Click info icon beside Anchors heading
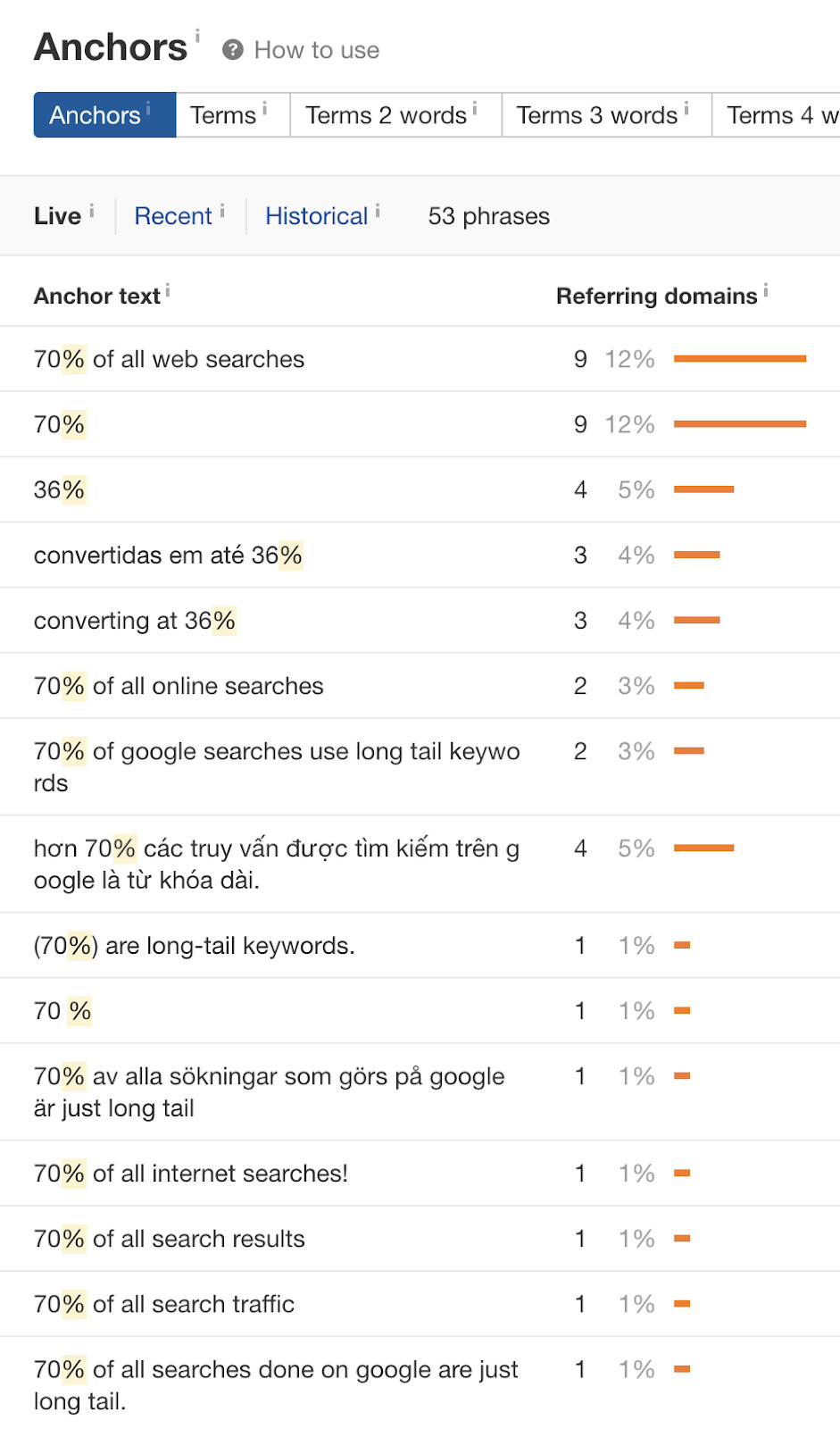Screen dimensions: 840x1429 click(x=197, y=37)
